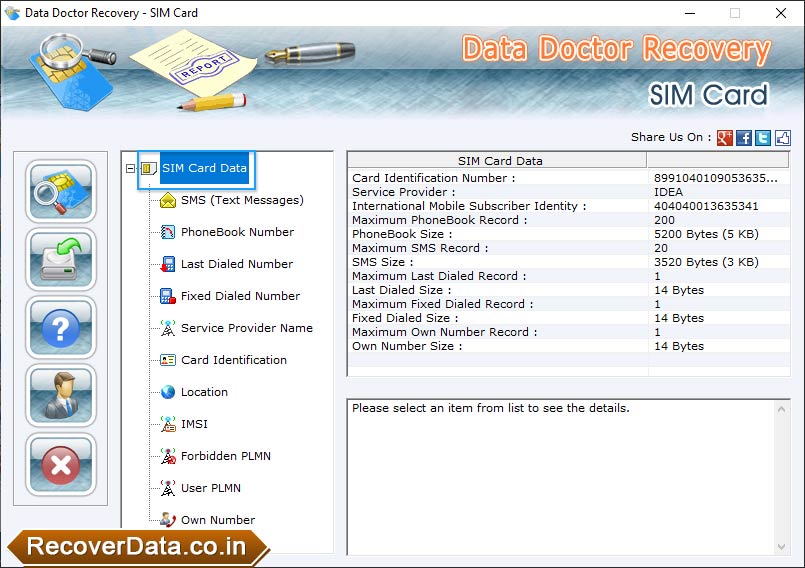Select SIM Card Data tree root
This screenshot has width=805, height=568.
(204, 168)
